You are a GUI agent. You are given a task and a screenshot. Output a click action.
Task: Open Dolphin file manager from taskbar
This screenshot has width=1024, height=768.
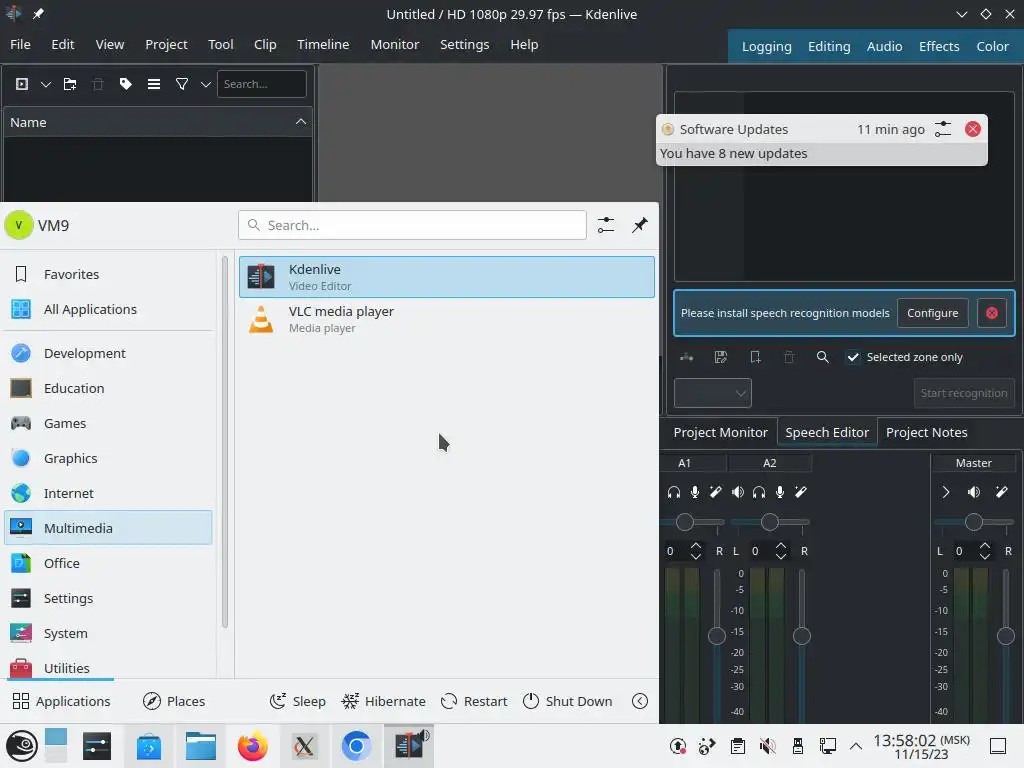pyautogui.click(x=200, y=746)
